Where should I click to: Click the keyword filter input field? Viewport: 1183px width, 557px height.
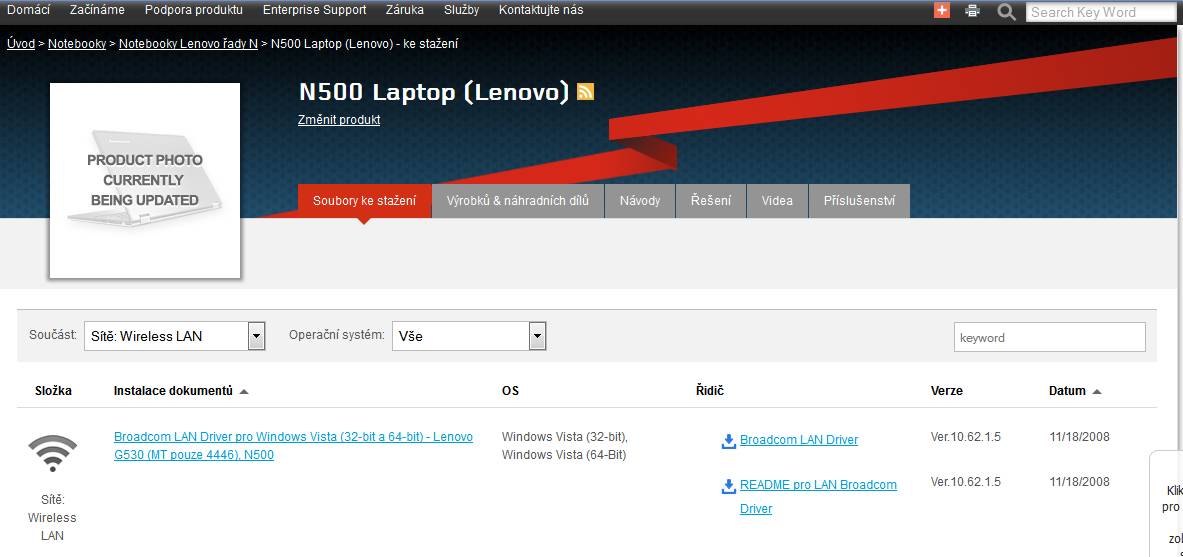[1049, 337]
